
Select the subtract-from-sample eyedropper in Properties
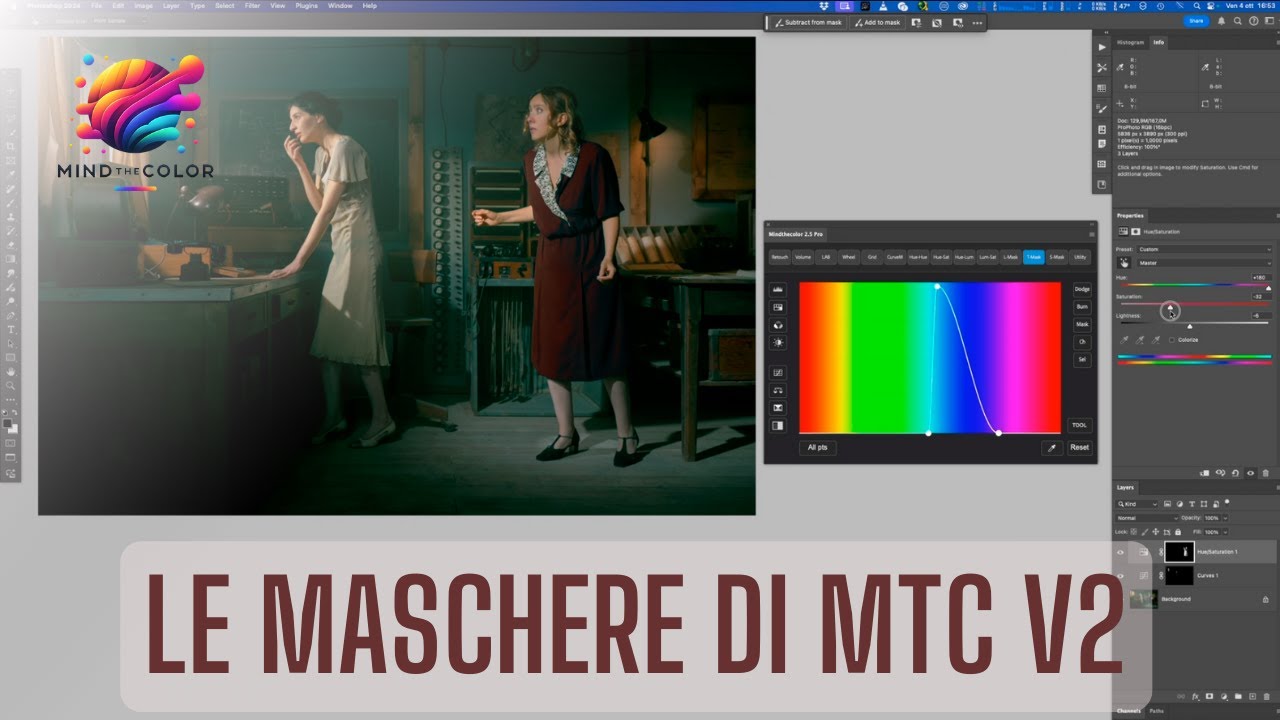1157,340
